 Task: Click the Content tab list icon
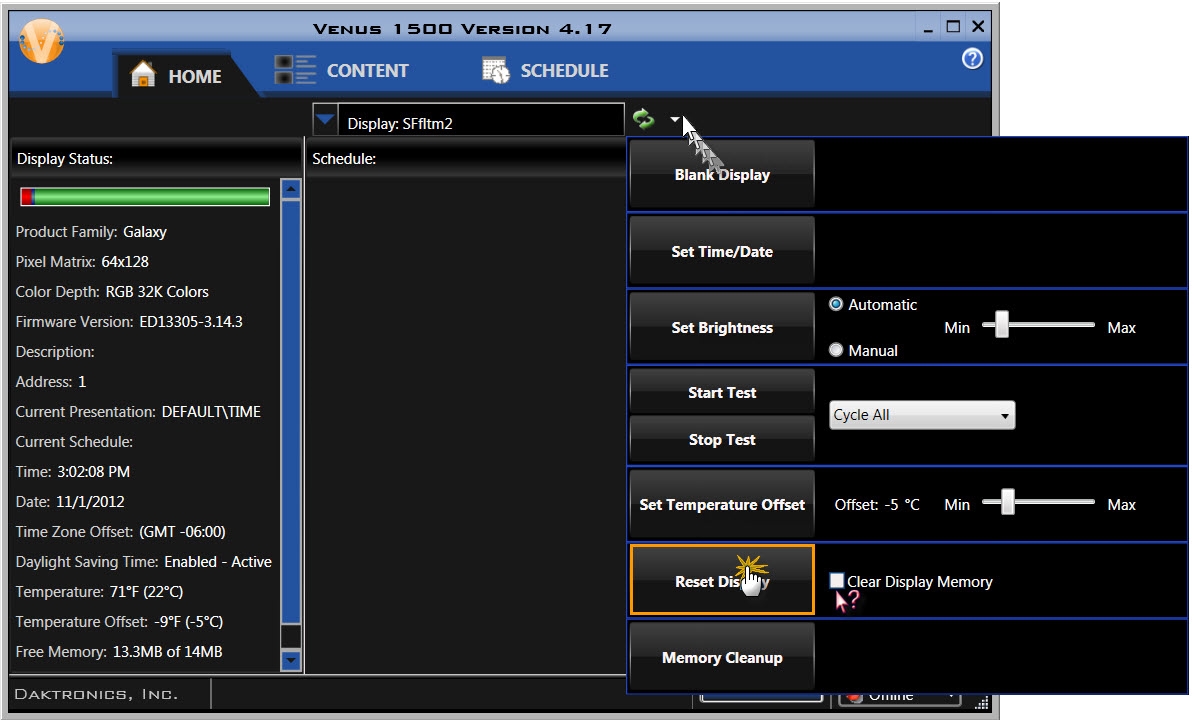pos(295,70)
